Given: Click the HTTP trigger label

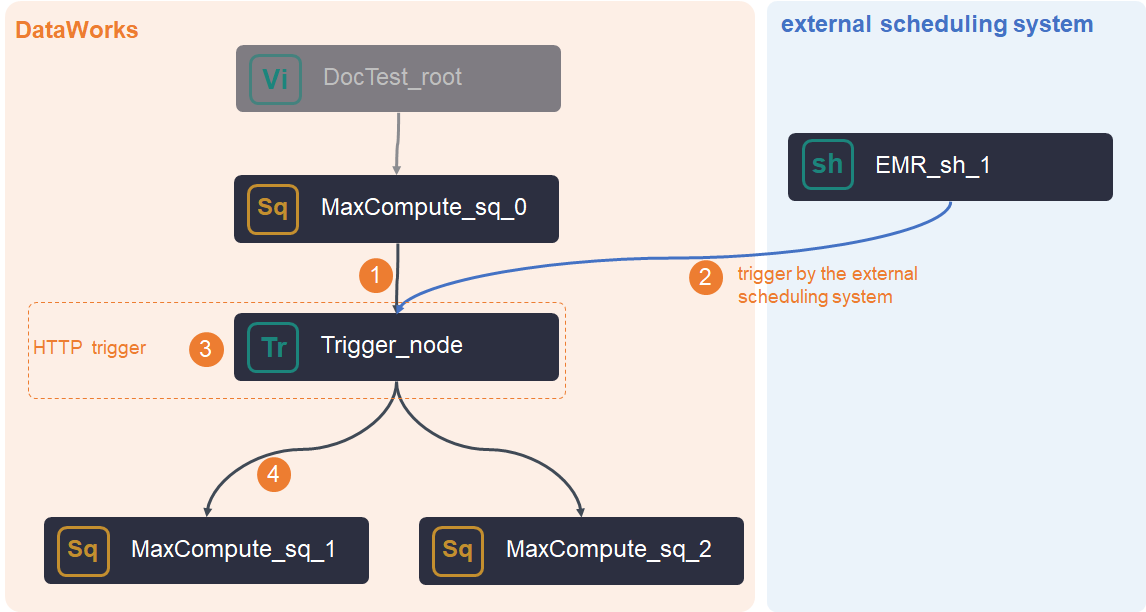Looking at the screenshot, I should (89, 347).
